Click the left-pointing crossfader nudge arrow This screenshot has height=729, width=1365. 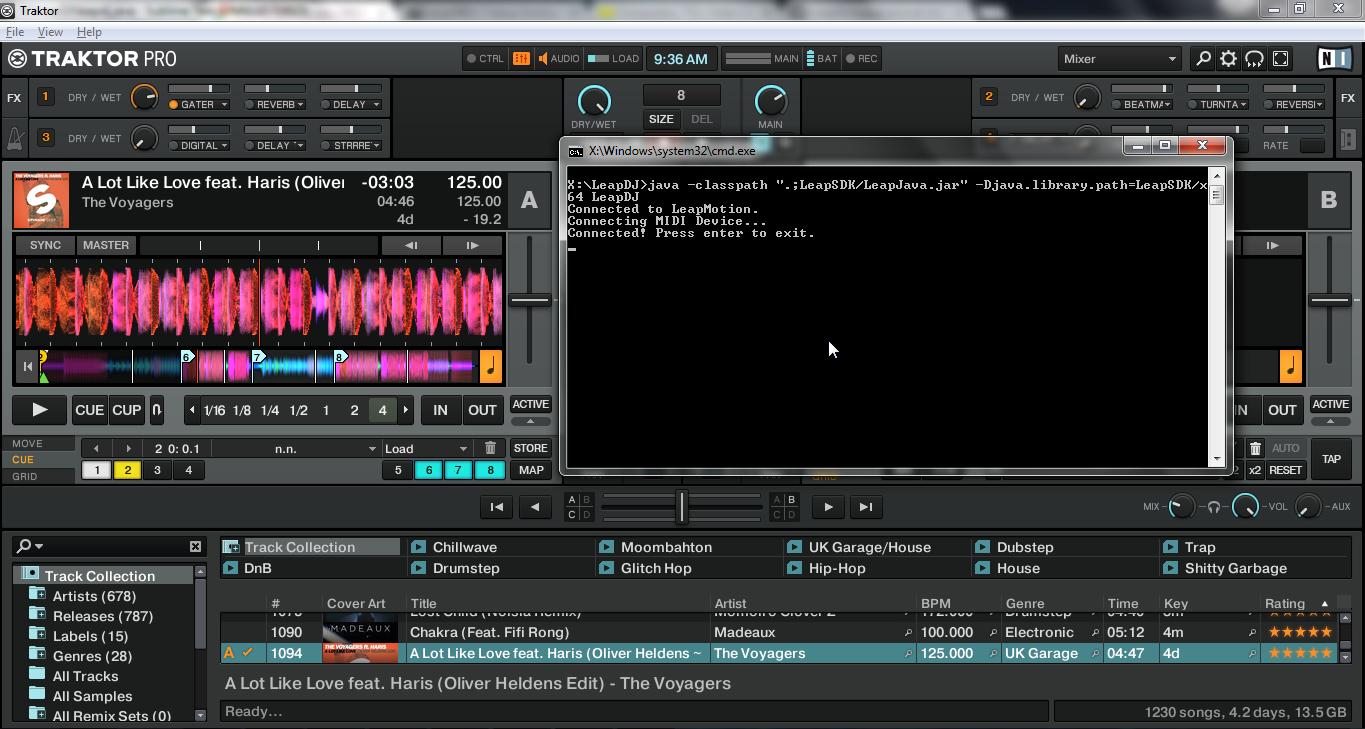coord(535,507)
